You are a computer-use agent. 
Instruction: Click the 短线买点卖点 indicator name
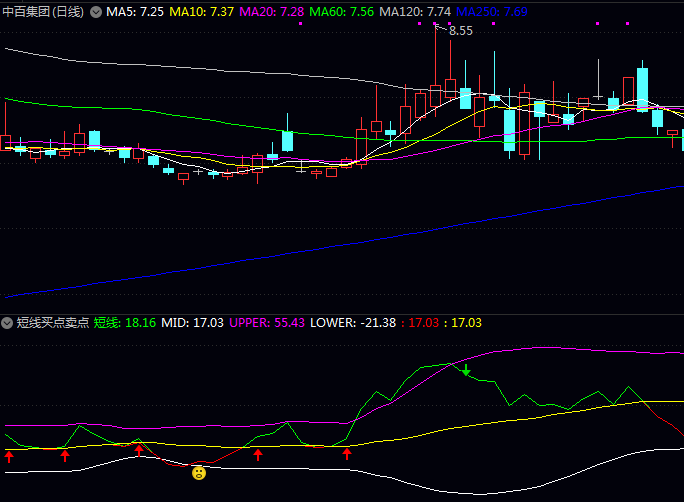(52, 323)
